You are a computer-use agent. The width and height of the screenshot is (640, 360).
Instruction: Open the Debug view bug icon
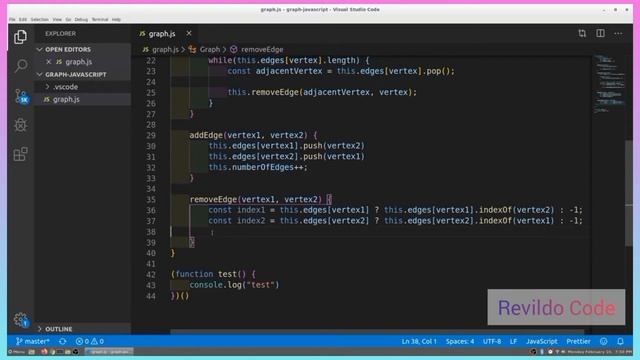click(20, 125)
